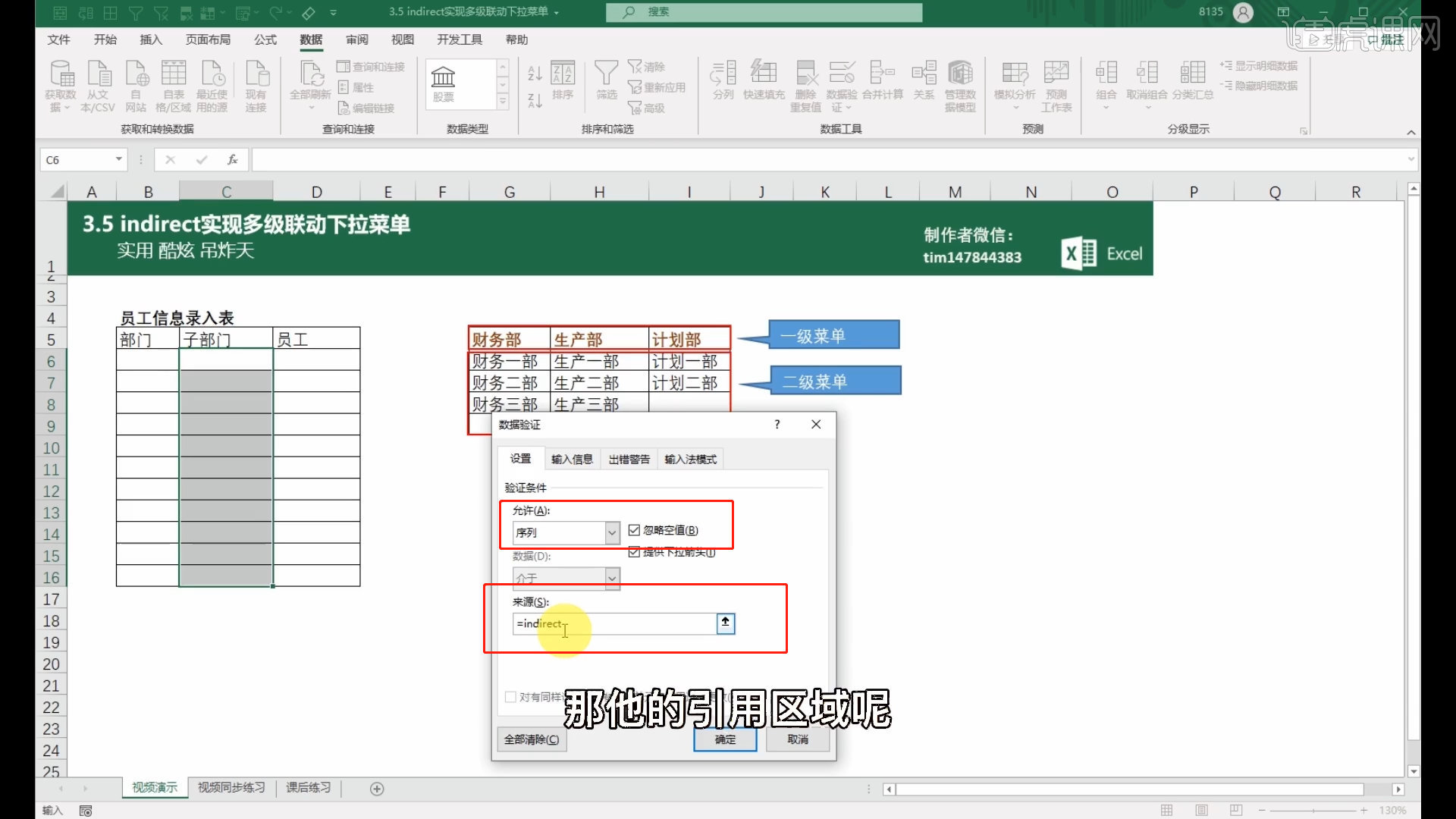Click Advanced (高级) filter button

tap(647, 108)
